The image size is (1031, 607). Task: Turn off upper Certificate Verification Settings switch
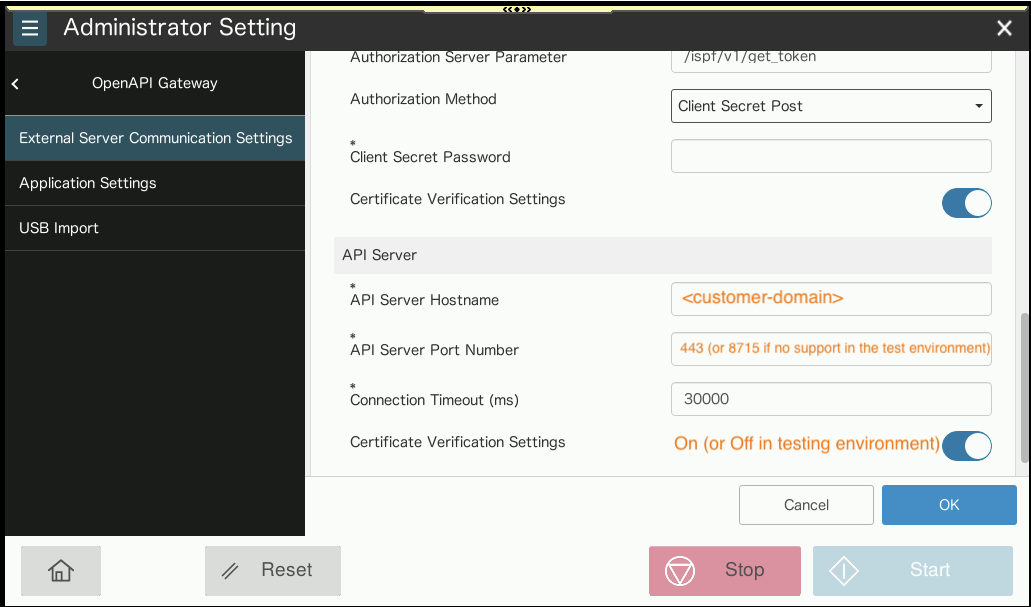[966, 202]
